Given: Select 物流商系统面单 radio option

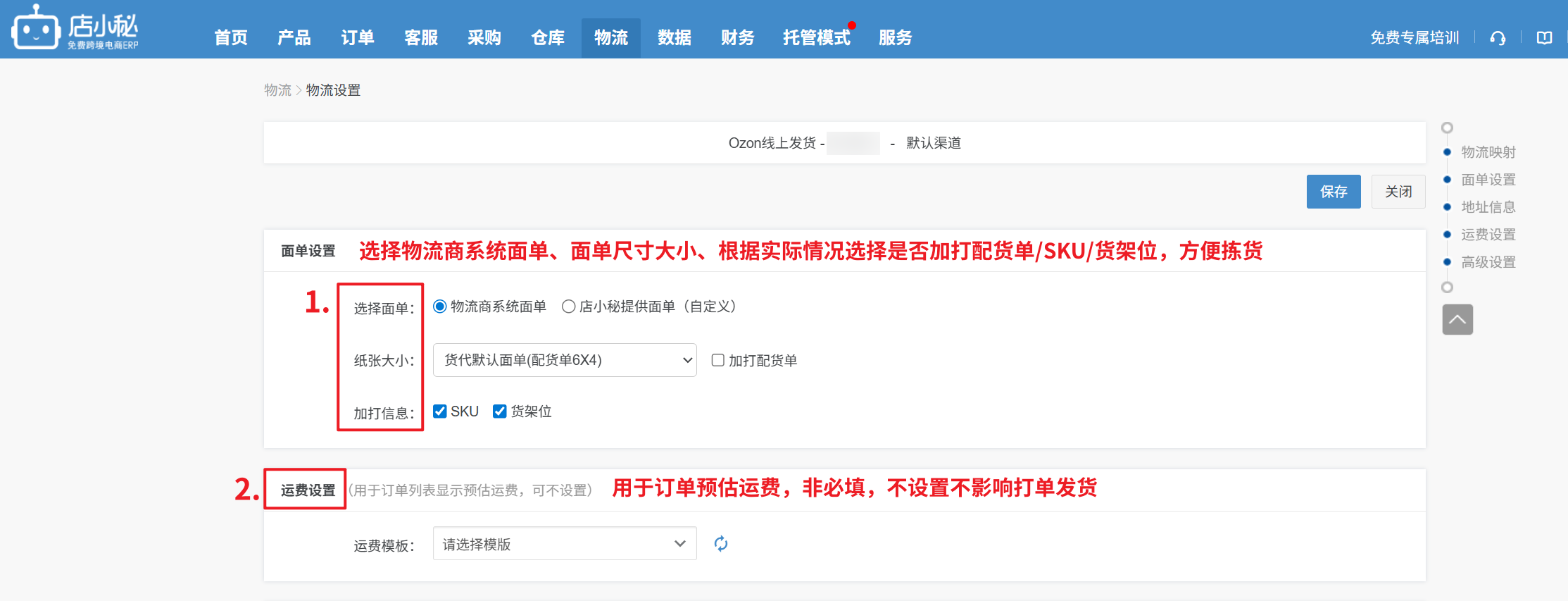Looking at the screenshot, I should pos(440,306).
